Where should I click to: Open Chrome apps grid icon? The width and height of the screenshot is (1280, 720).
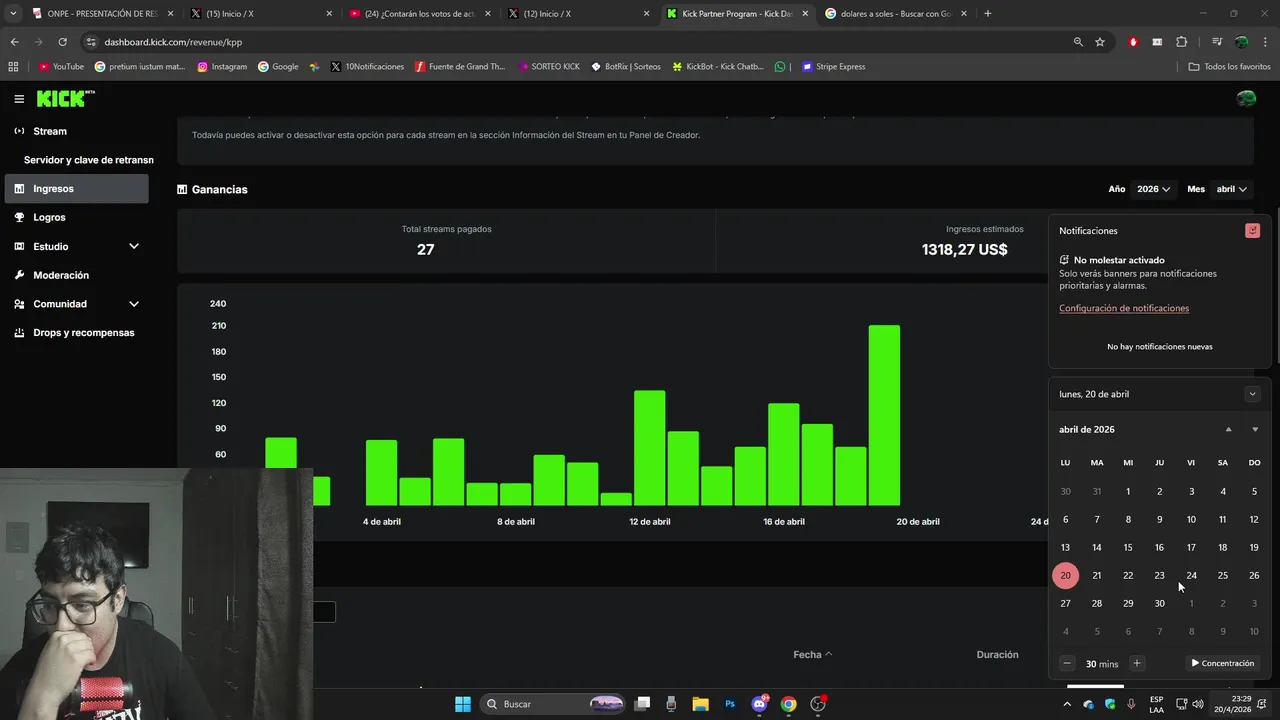click(x=13, y=67)
